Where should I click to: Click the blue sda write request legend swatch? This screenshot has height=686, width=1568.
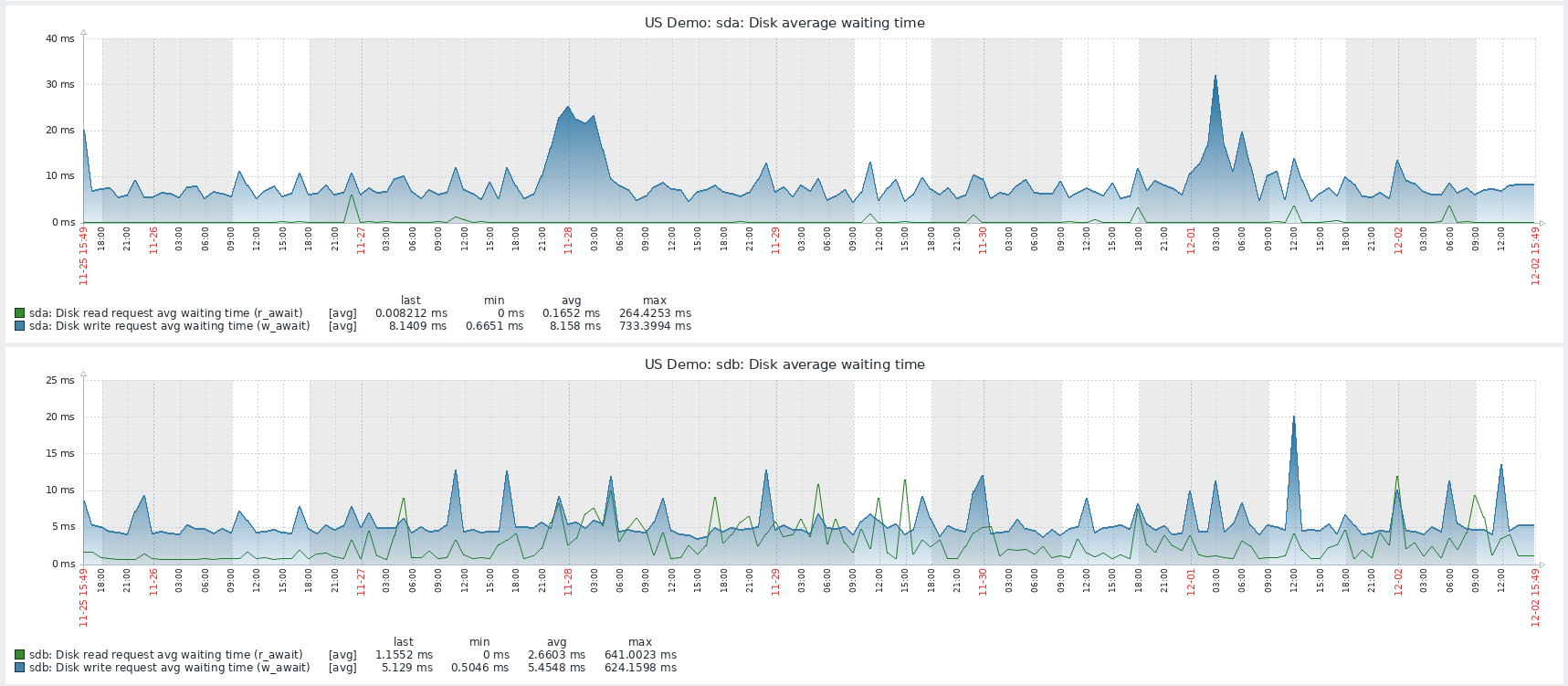[19, 326]
